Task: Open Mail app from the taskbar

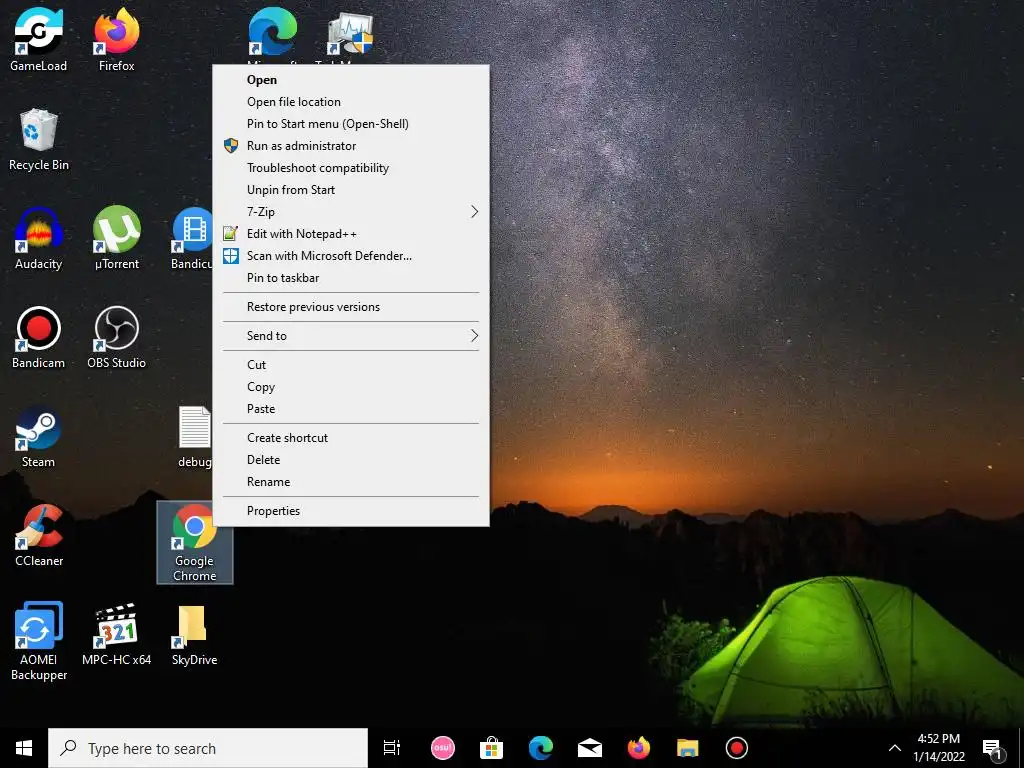Action: [x=590, y=748]
